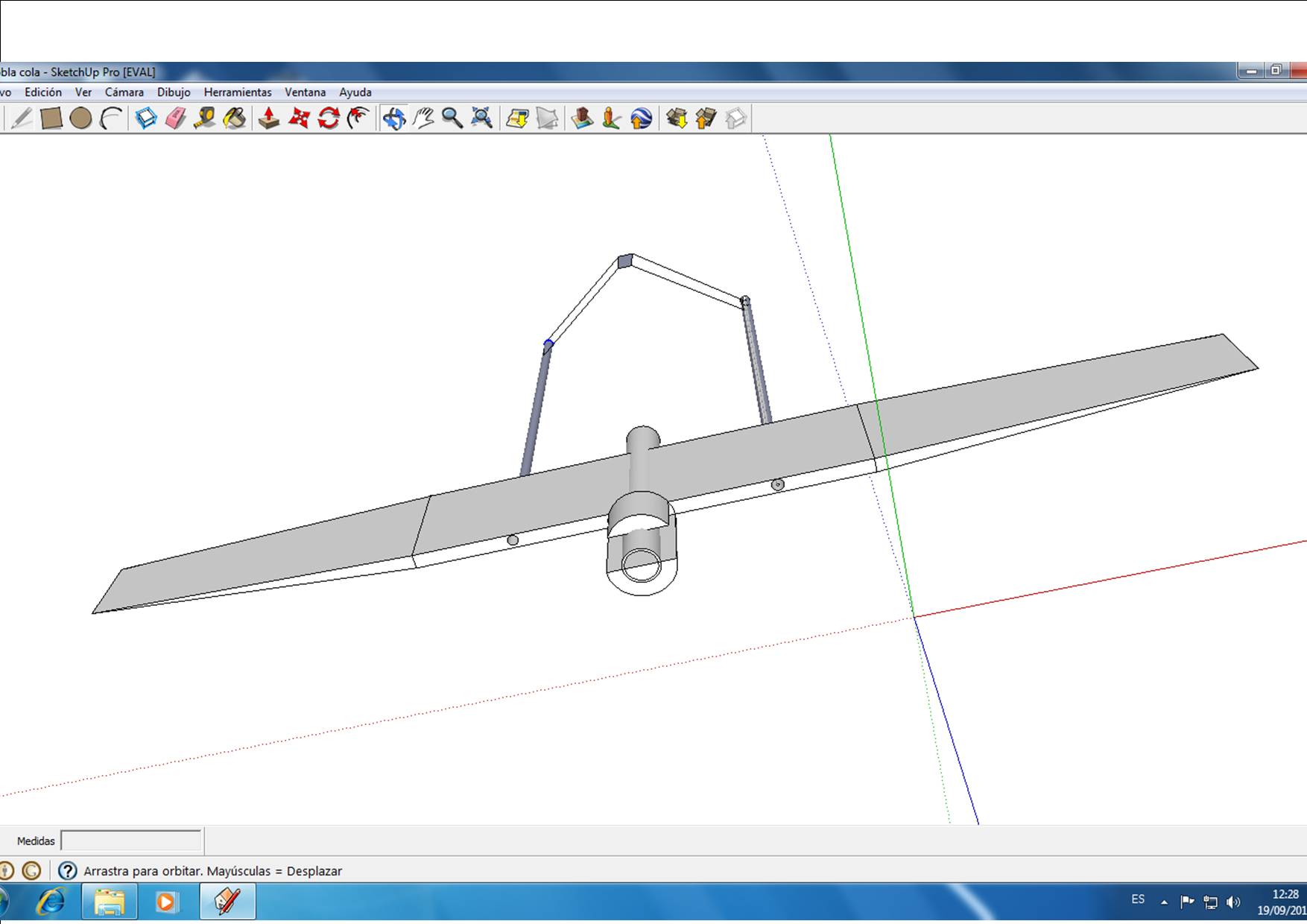Choose the Tape Measure tool
Viewport: 1307px width, 924px height.
[x=205, y=118]
